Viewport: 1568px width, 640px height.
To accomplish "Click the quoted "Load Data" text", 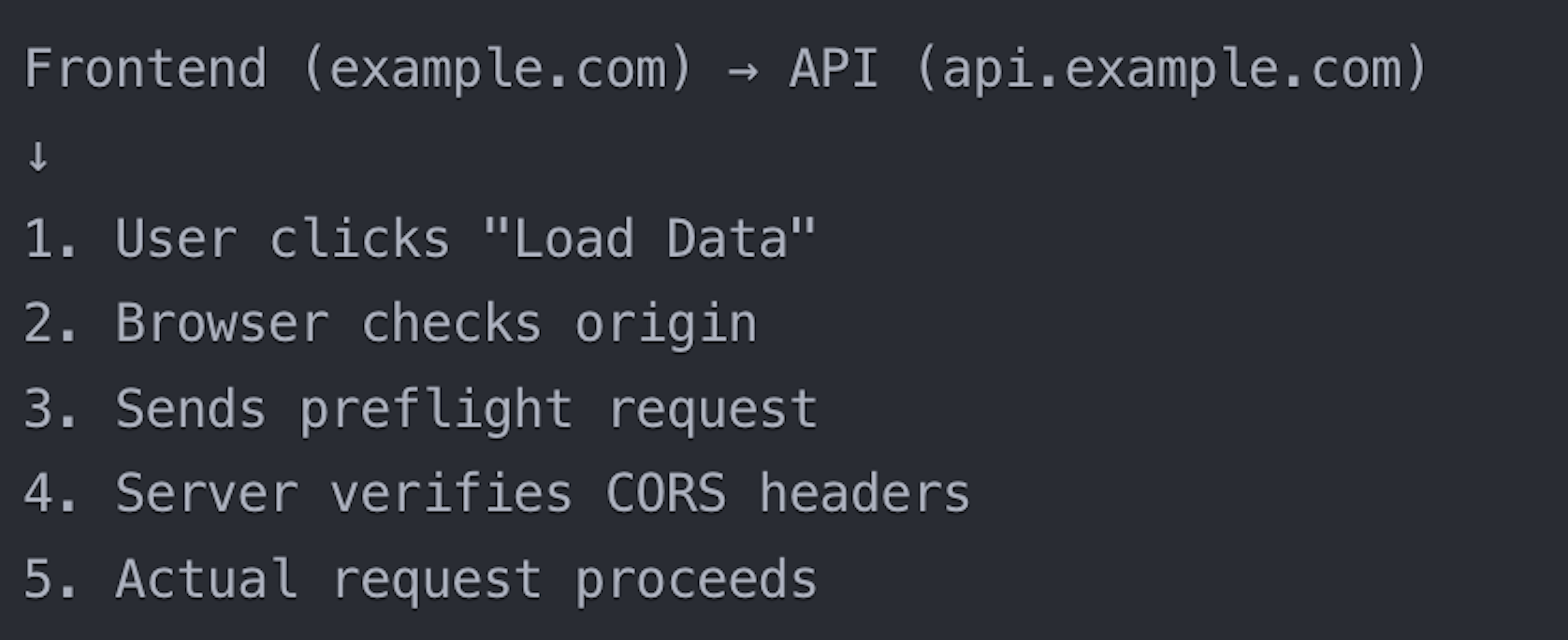I will click(649, 239).
